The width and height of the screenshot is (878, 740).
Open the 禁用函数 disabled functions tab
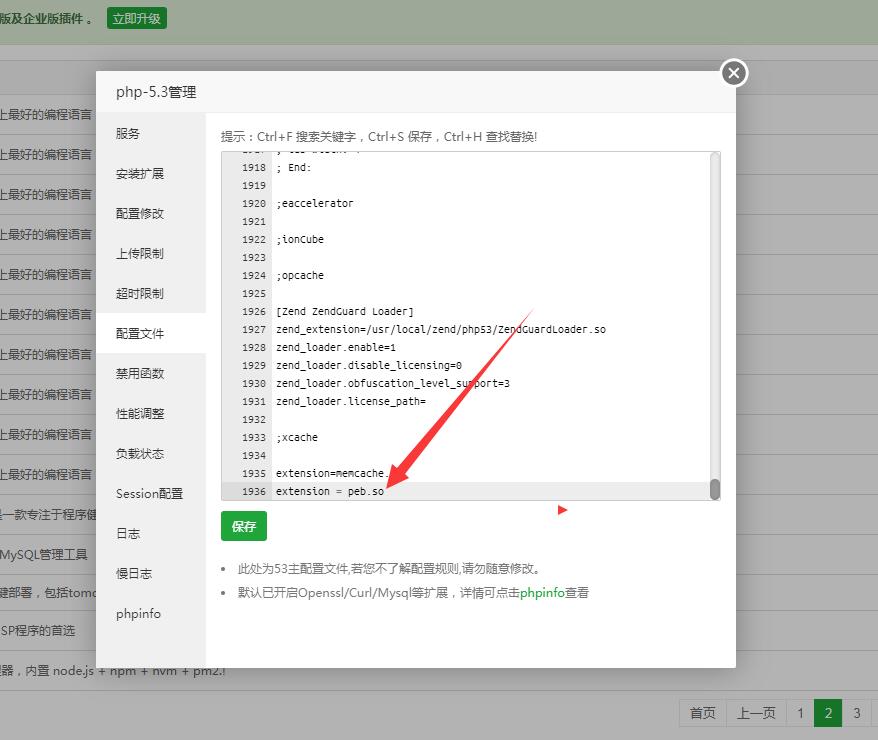(140, 373)
